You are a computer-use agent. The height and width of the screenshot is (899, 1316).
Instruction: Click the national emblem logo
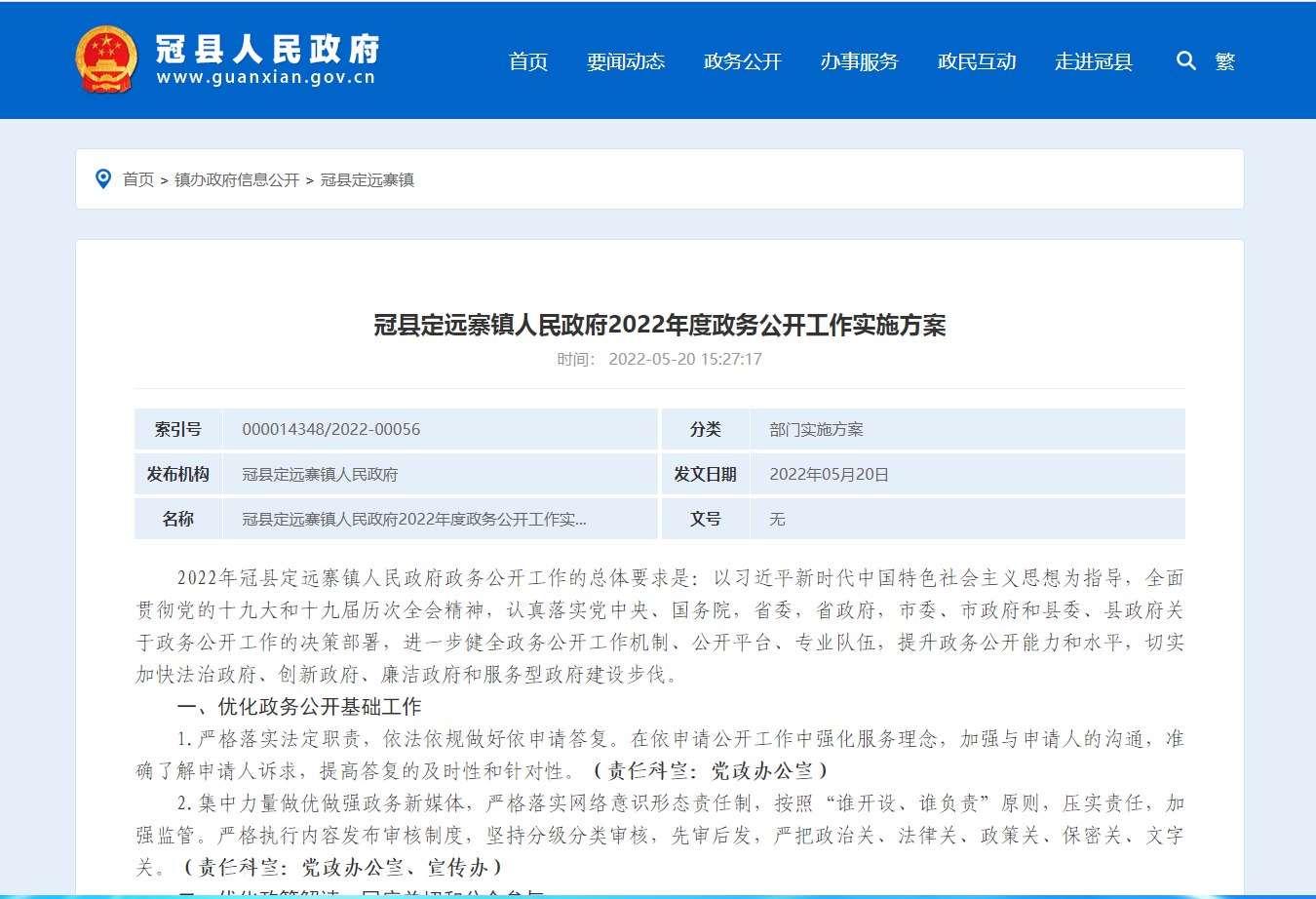(x=106, y=59)
